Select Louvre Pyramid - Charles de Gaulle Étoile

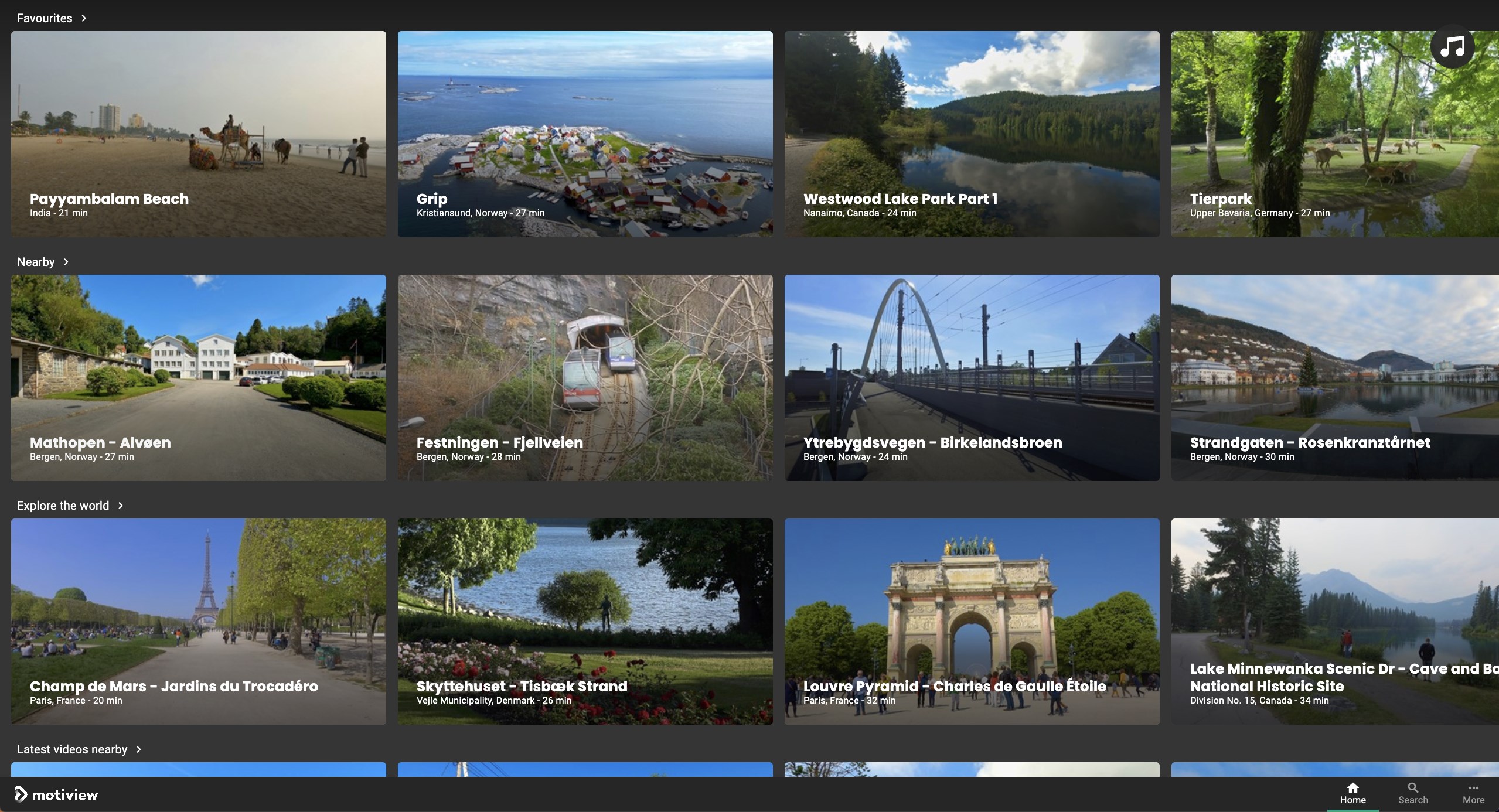[x=972, y=621]
